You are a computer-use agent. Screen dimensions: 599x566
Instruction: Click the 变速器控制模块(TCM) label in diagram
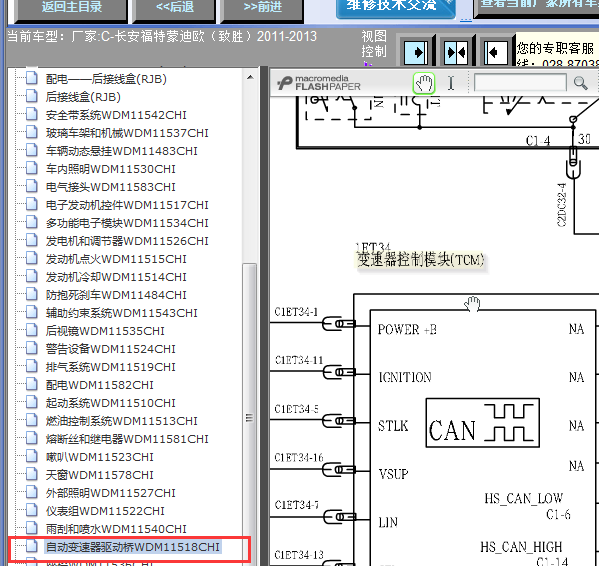click(x=421, y=260)
